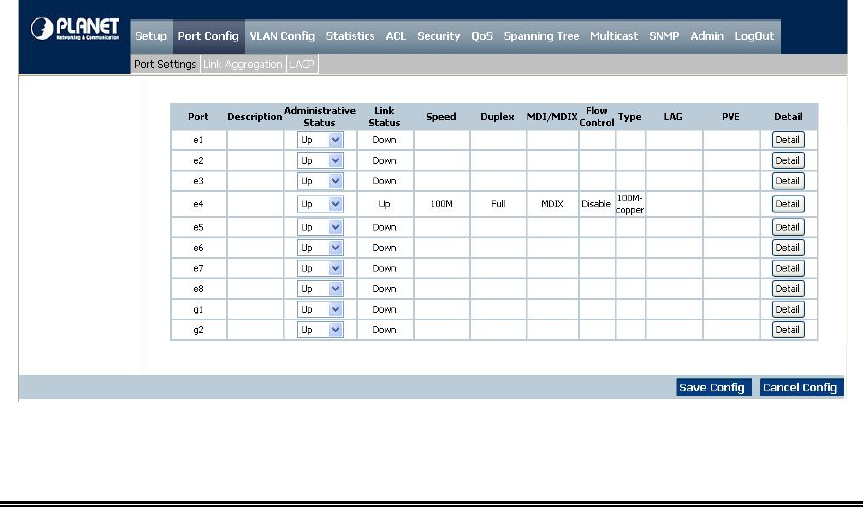The image size is (863, 507).
Task: Click Detail button for port g1
Action: [788, 309]
